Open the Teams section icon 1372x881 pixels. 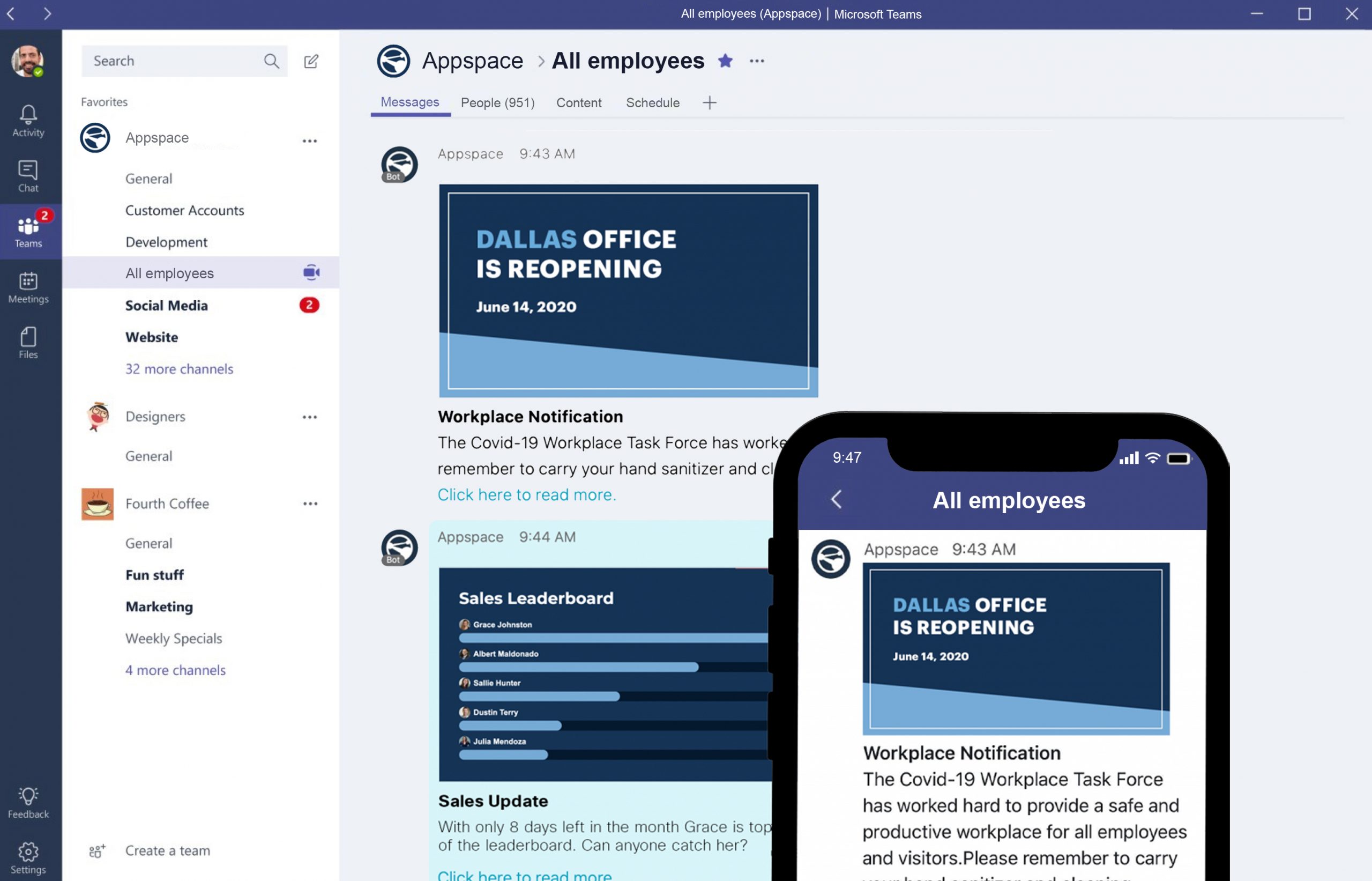coord(28,231)
